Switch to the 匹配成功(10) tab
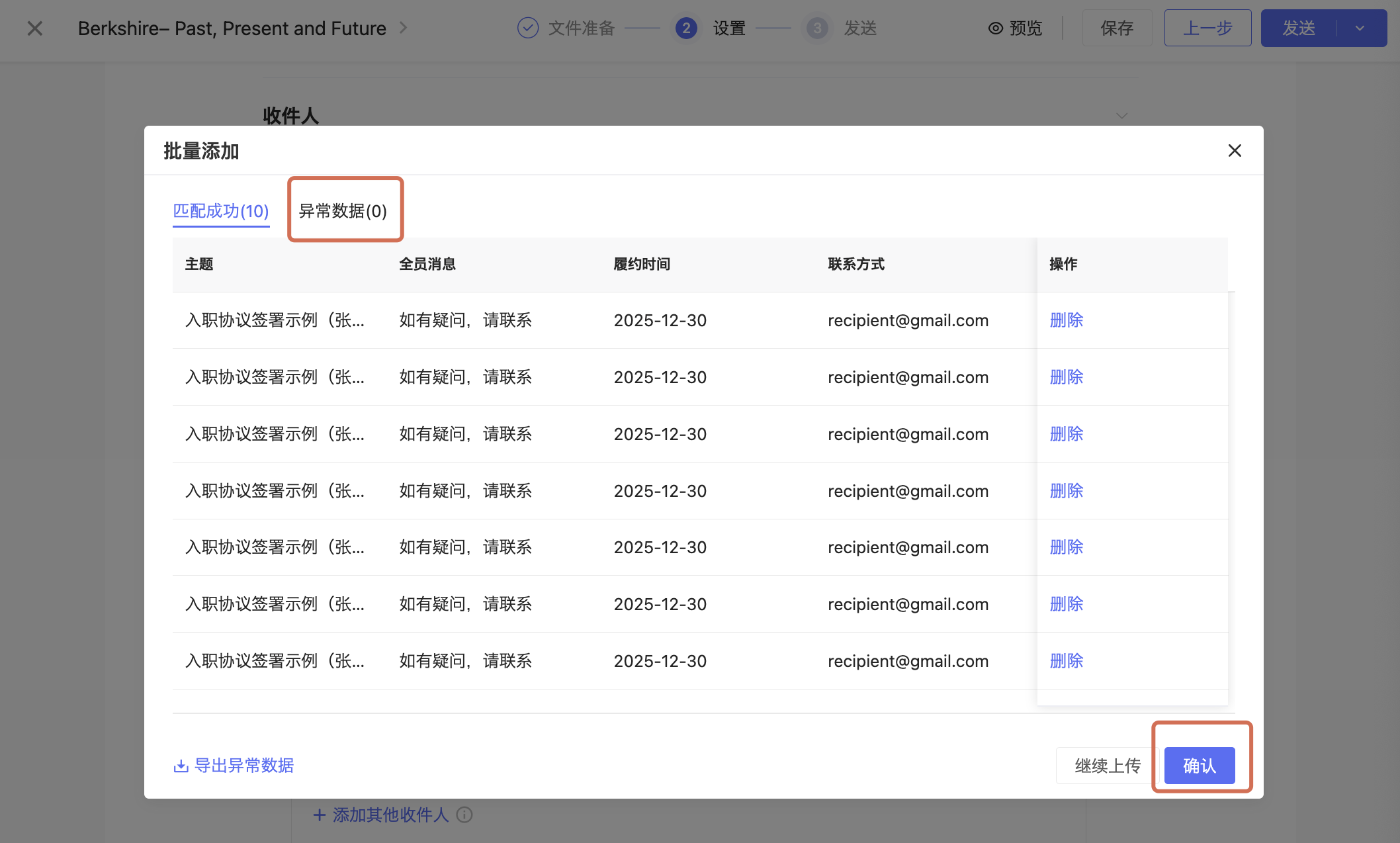 [220, 211]
